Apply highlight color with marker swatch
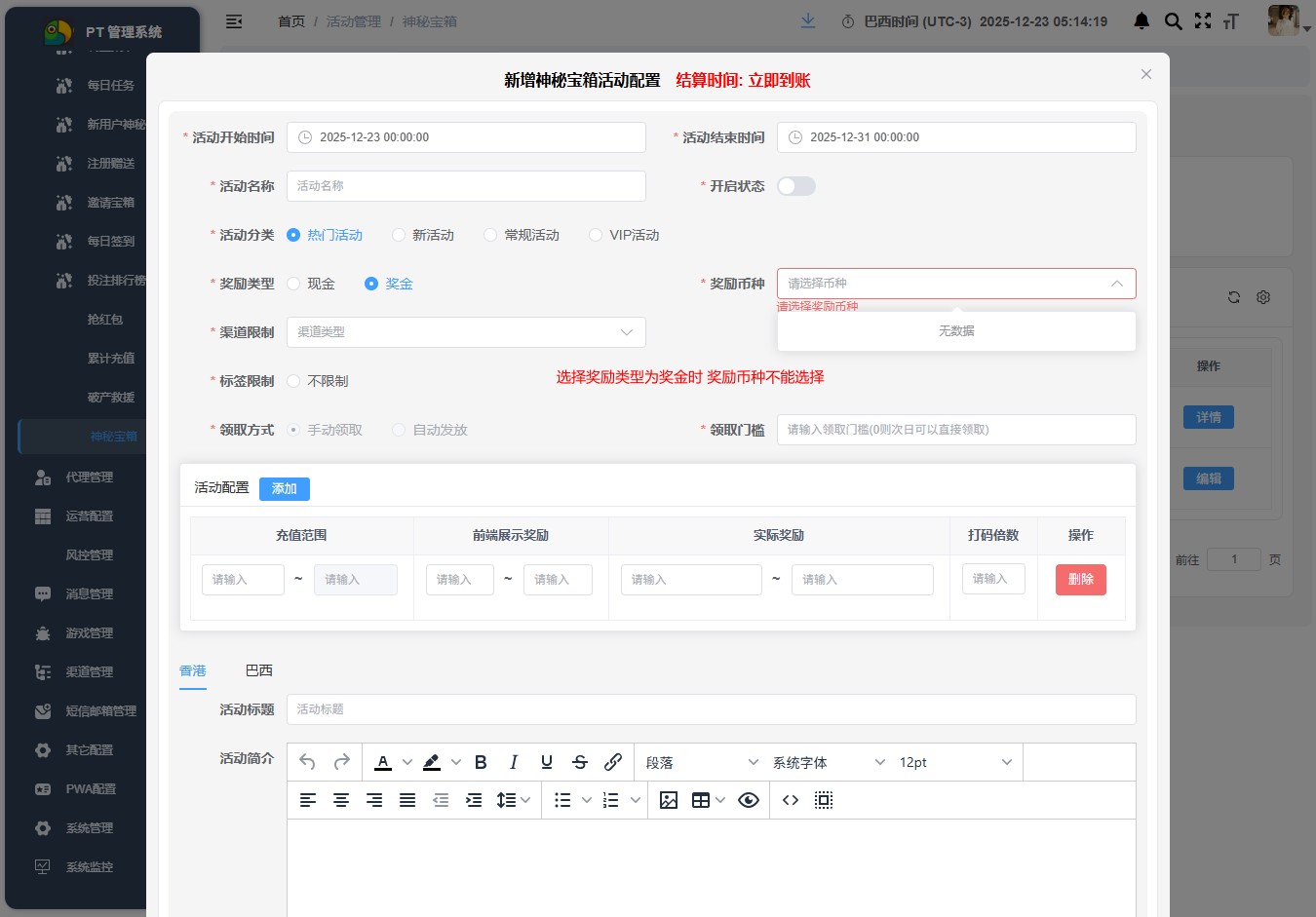Viewport: 1316px width, 917px height. pyautogui.click(x=432, y=762)
